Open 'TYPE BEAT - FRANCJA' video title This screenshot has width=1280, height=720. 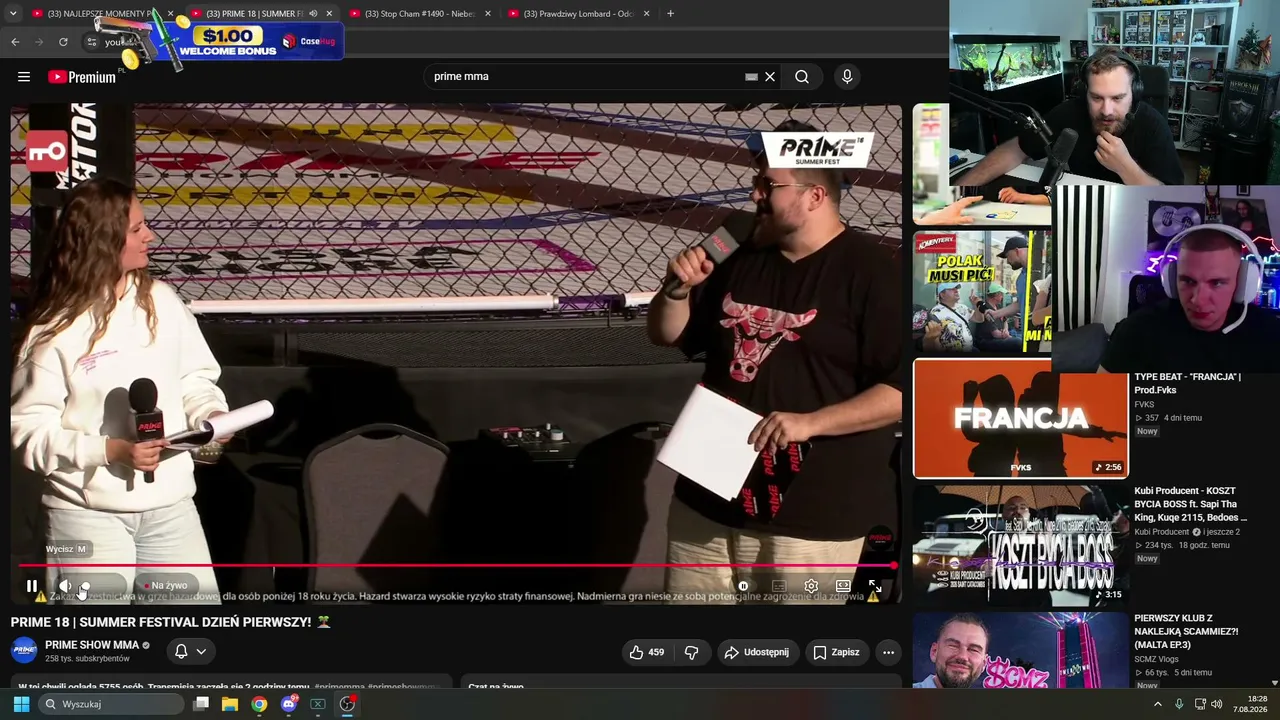click(x=1187, y=383)
